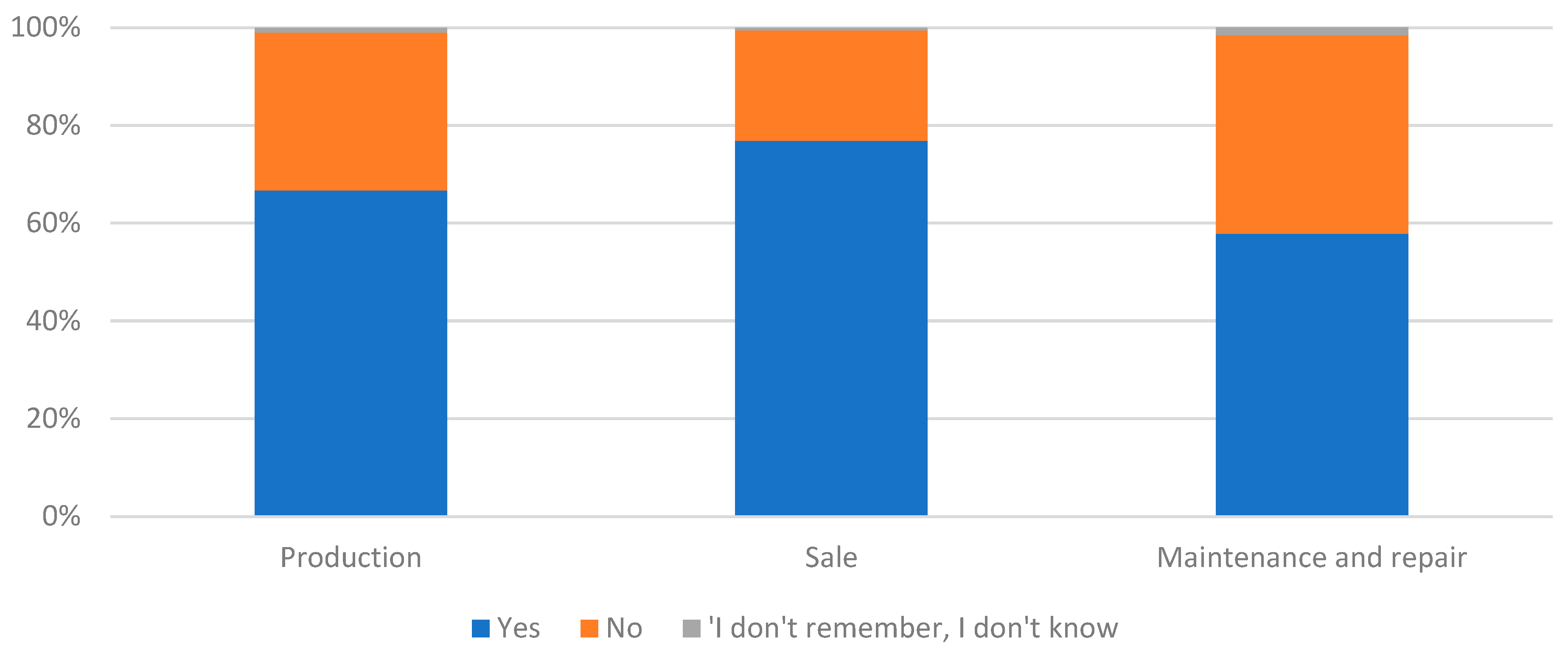Click the blue Yes legend swatch

[x=480, y=628]
